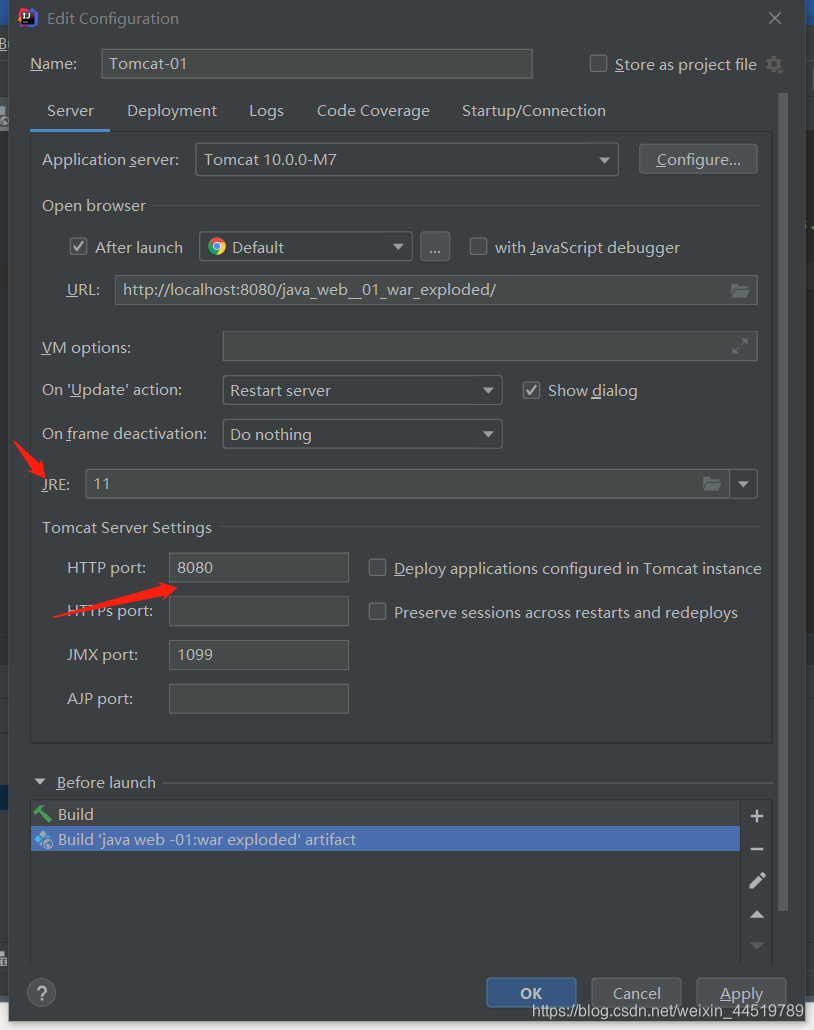Viewport: 814px width, 1030px height.
Task: Click the folder icon in the JRE field
Action: click(x=712, y=484)
